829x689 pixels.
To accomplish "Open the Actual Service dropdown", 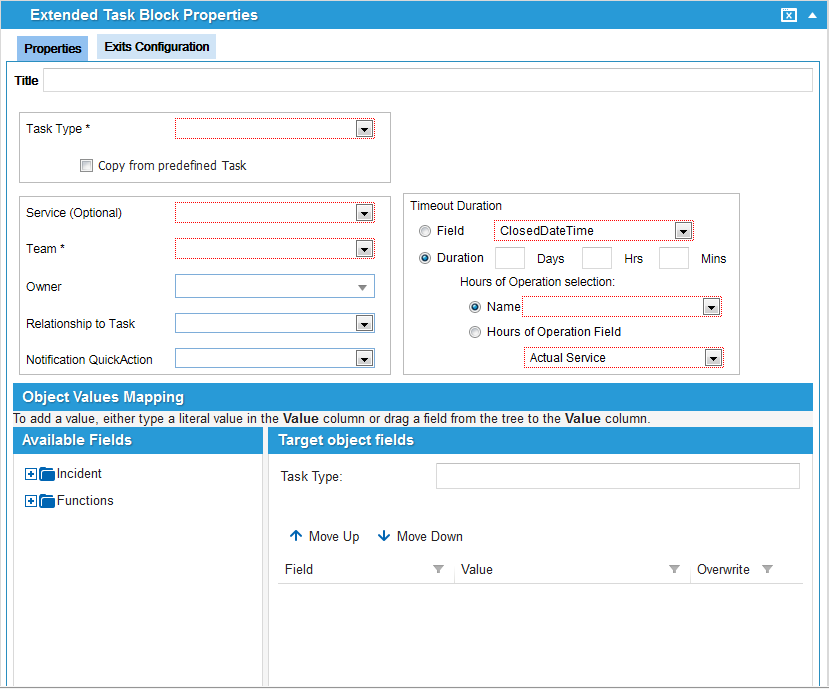I will point(712,358).
